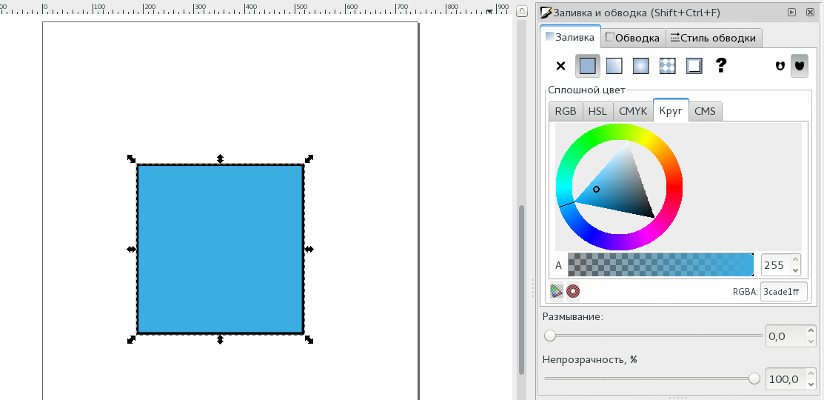The height and width of the screenshot is (400, 824).
Task: Click the color-managed toggle icon
Action: coord(556,291)
